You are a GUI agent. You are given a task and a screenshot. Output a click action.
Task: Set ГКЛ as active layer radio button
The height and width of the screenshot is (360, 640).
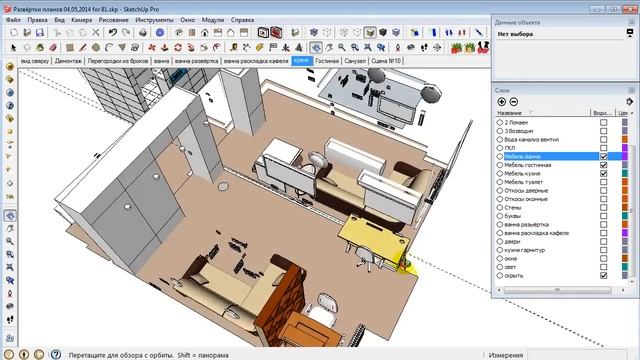[500, 148]
